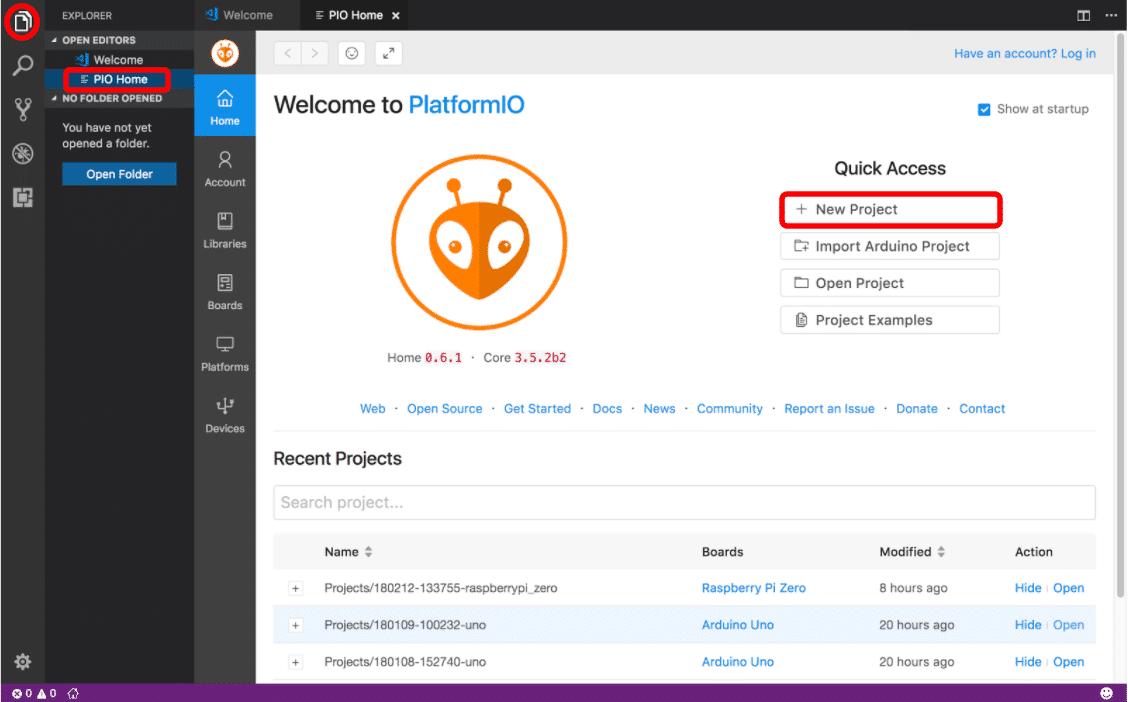Open the Report an Issue link
The height and width of the screenshot is (702, 1128).
coord(829,409)
